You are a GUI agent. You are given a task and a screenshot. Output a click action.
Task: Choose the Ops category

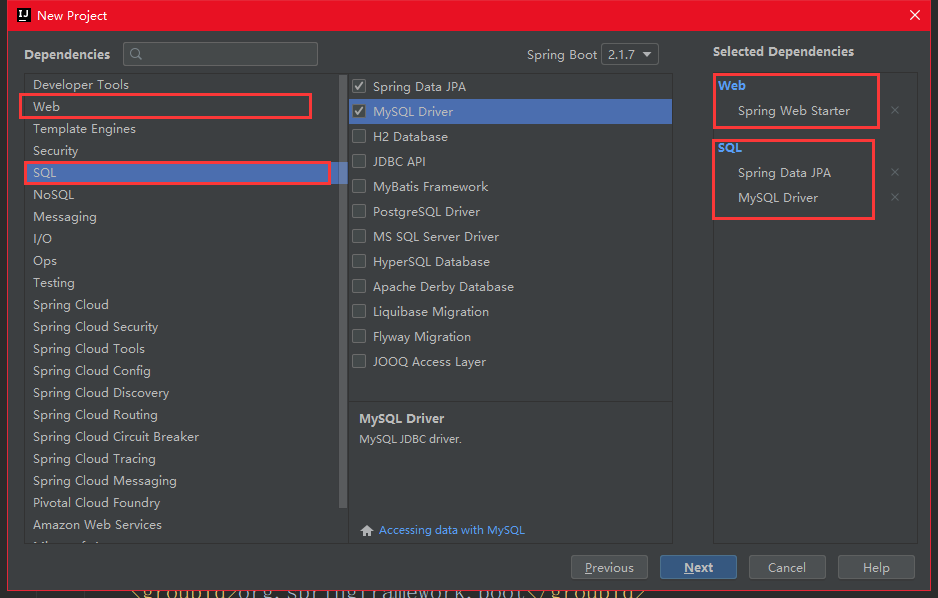coord(181,261)
